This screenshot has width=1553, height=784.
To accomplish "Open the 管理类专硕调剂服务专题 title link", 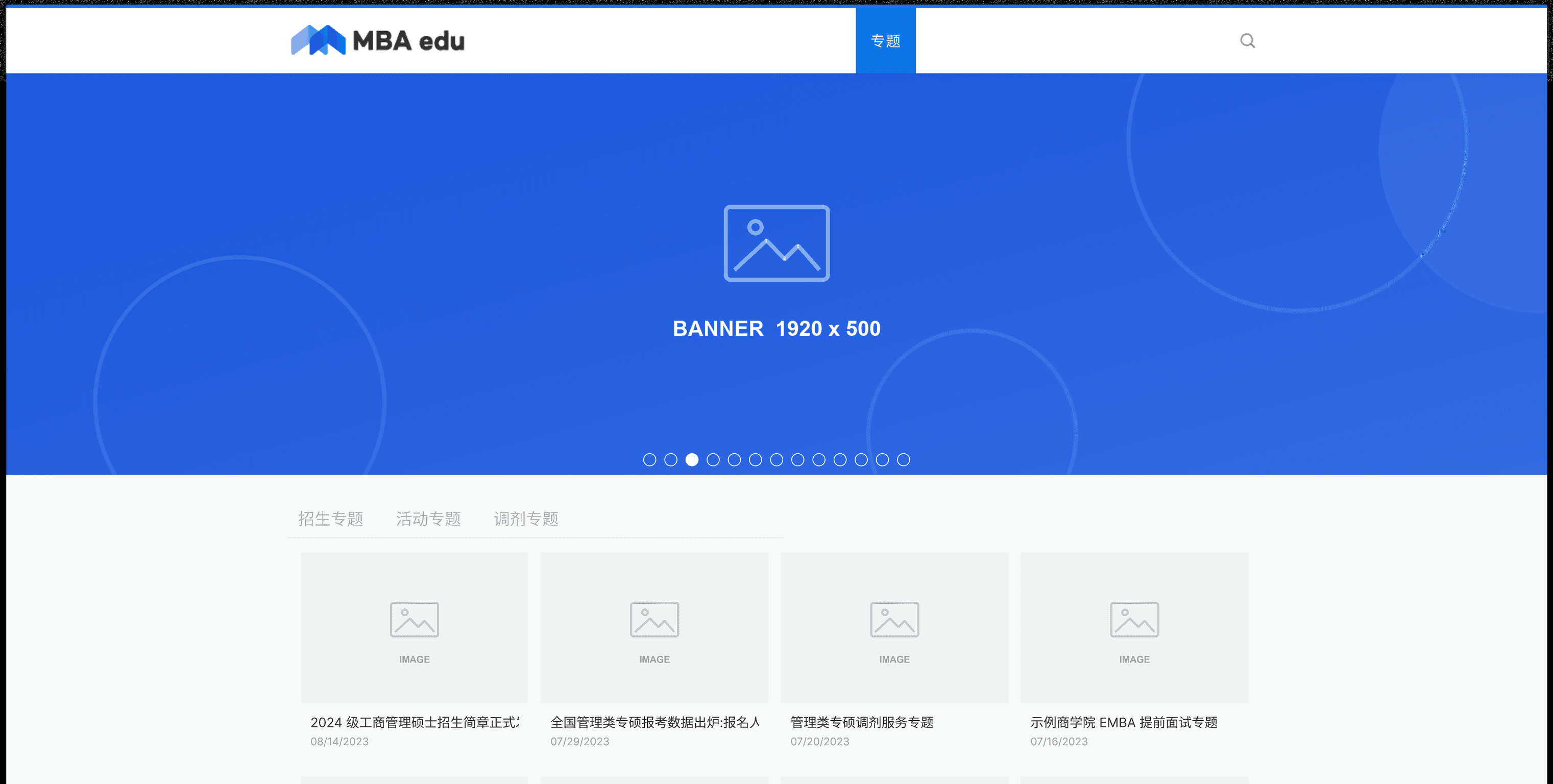I will (x=862, y=722).
